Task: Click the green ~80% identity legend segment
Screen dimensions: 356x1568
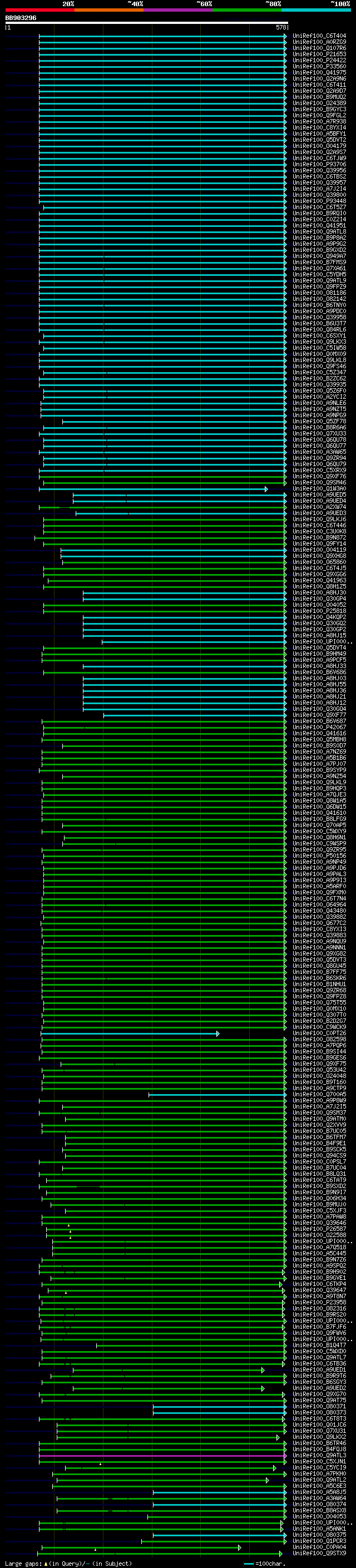Action: pyautogui.click(x=247, y=10)
